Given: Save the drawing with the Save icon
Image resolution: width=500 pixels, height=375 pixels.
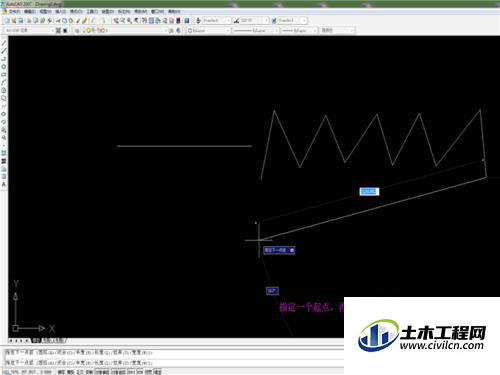Looking at the screenshot, I should pos(21,21).
